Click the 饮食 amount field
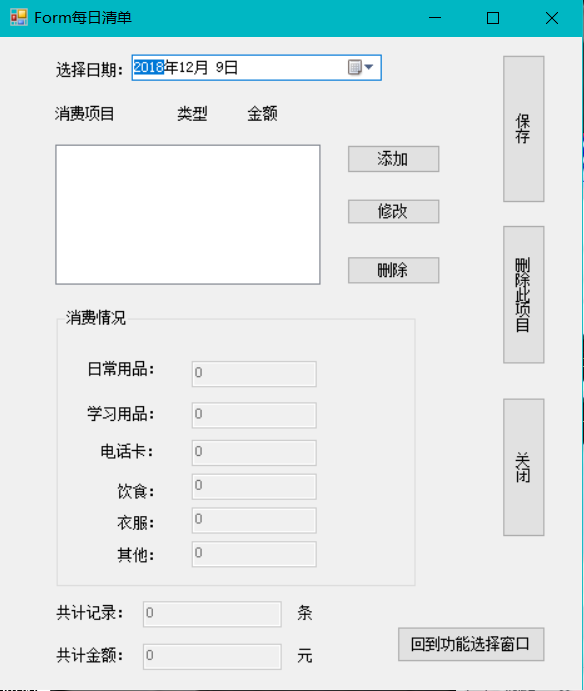The height and width of the screenshot is (691, 584). click(x=254, y=487)
